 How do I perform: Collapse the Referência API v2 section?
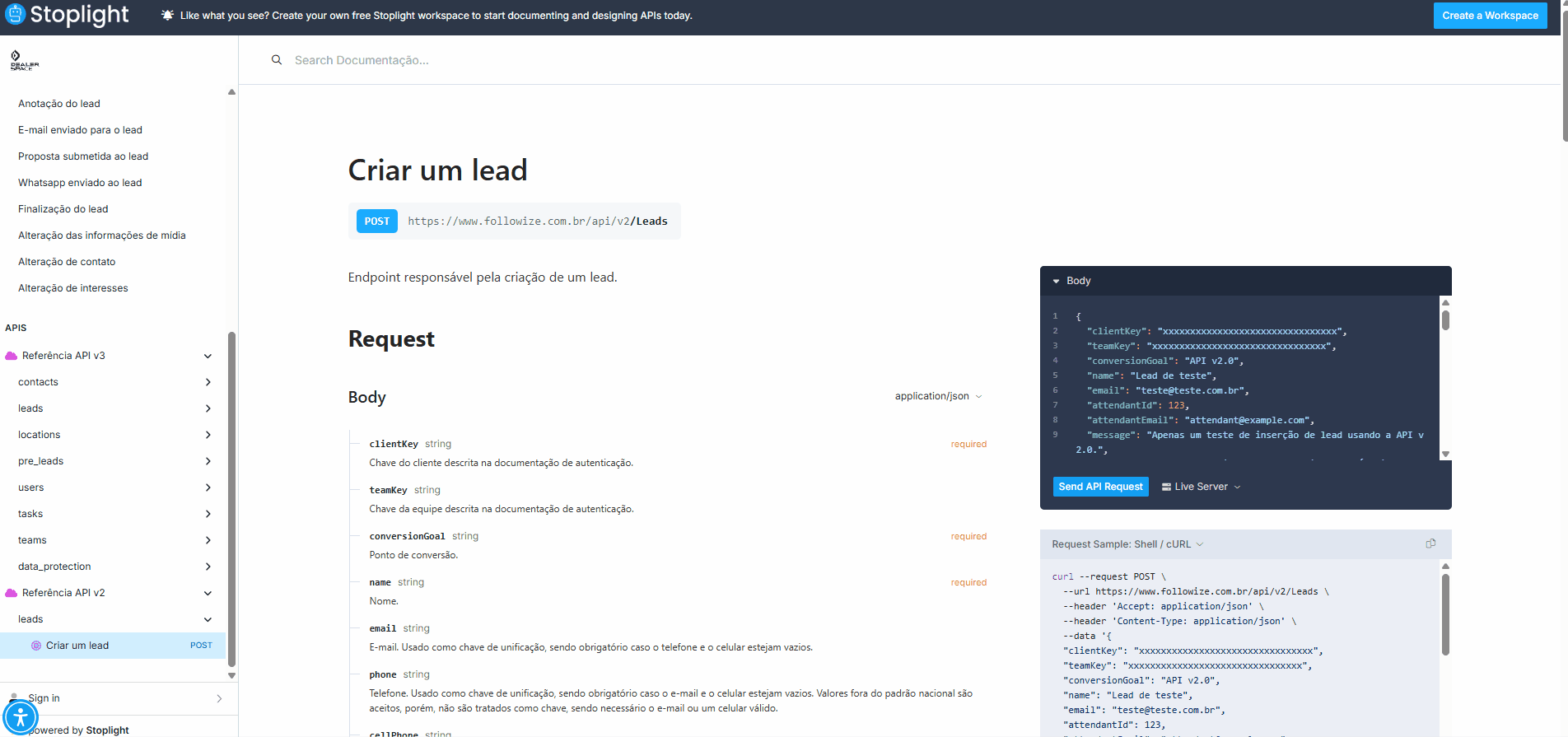click(x=208, y=593)
